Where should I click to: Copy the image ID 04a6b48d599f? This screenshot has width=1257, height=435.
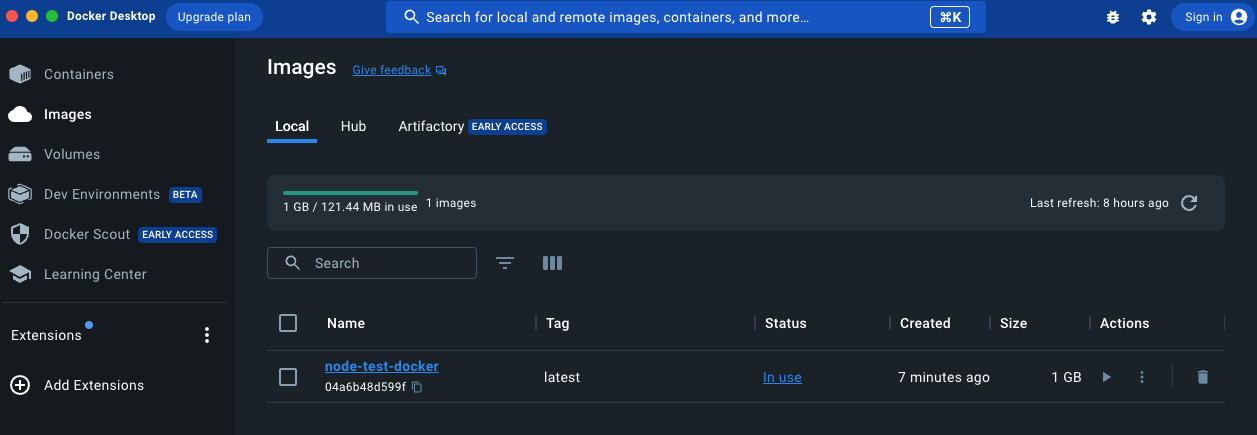pos(418,387)
